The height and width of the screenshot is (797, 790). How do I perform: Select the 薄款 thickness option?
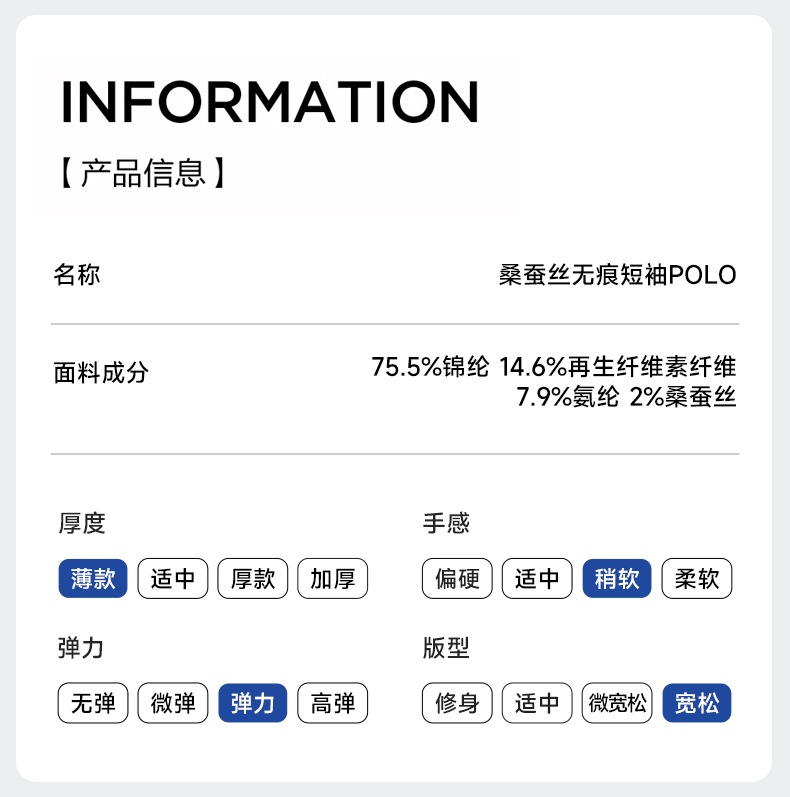[93, 578]
